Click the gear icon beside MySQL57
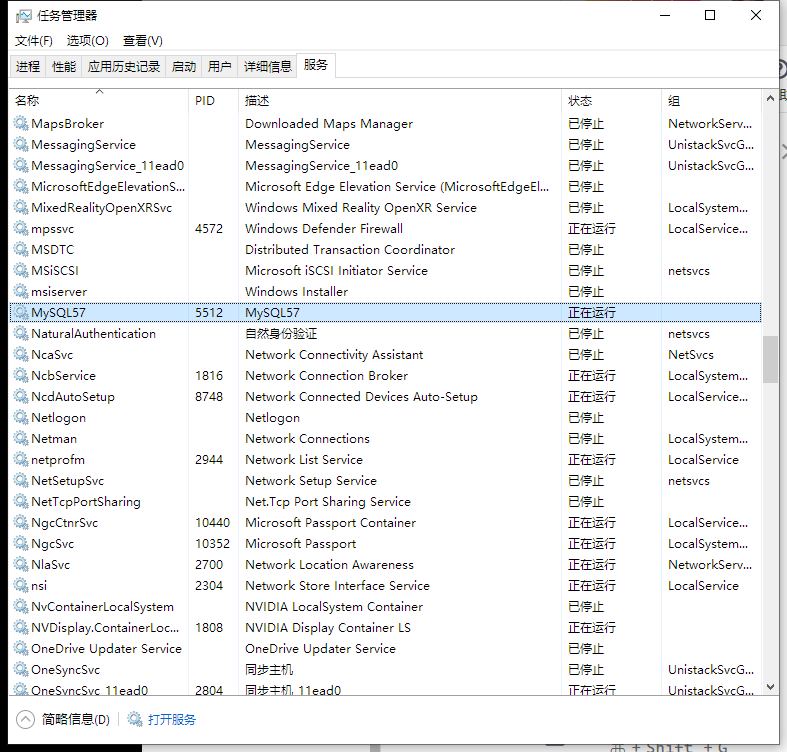Image resolution: width=787 pixels, height=752 pixels. pos(21,312)
